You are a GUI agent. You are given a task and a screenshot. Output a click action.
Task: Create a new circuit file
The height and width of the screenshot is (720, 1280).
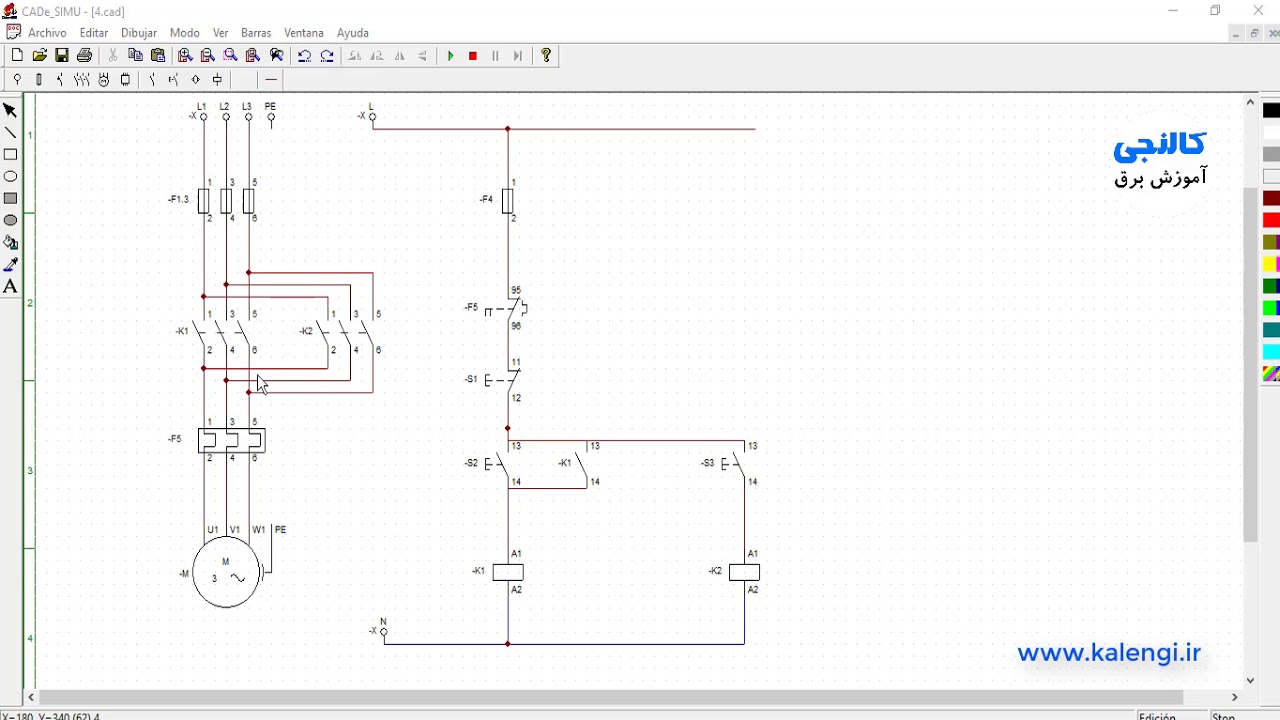click(x=17, y=56)
